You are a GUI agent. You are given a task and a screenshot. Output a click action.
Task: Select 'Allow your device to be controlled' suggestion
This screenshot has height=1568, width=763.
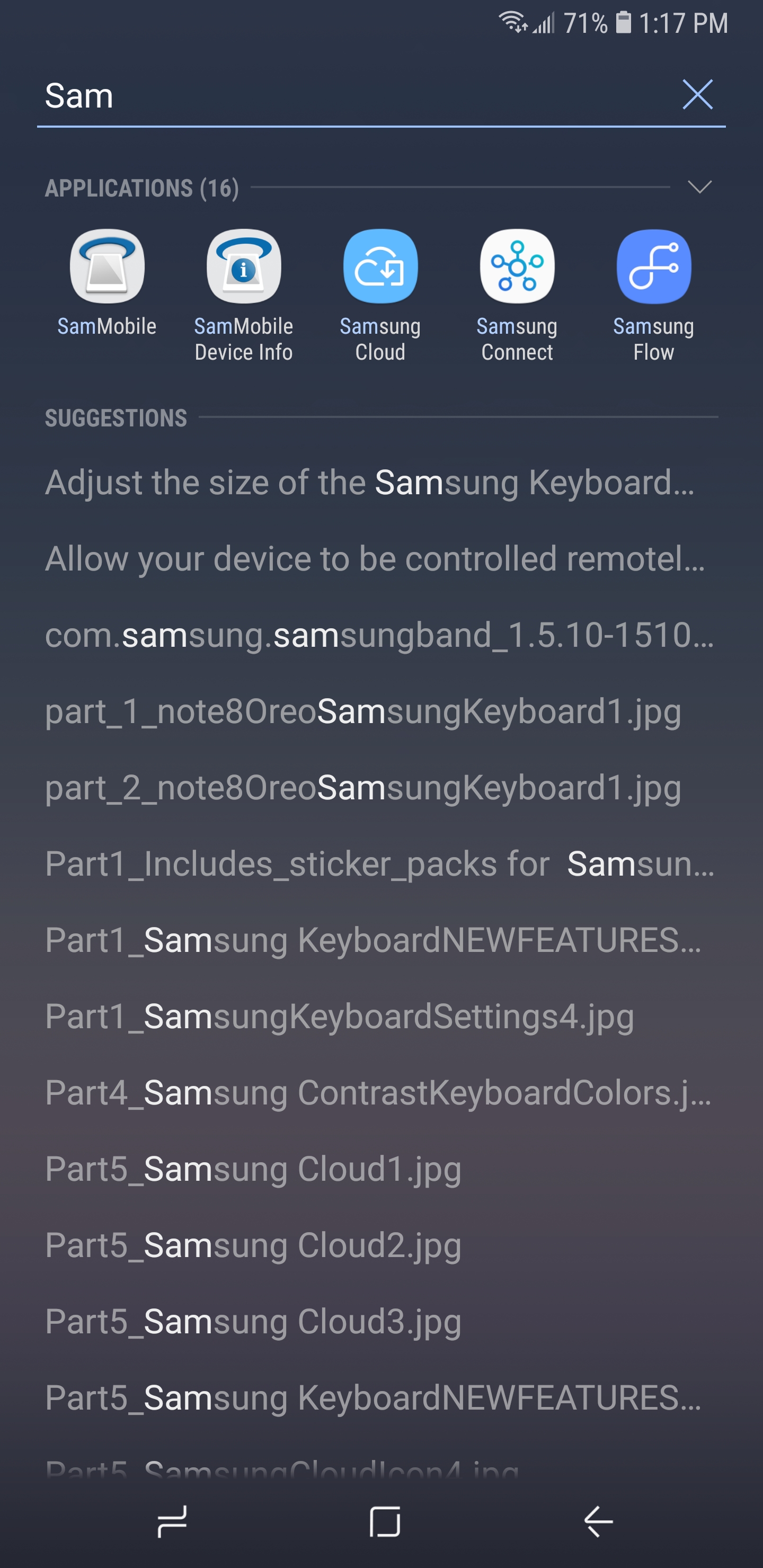click(375, 559)
